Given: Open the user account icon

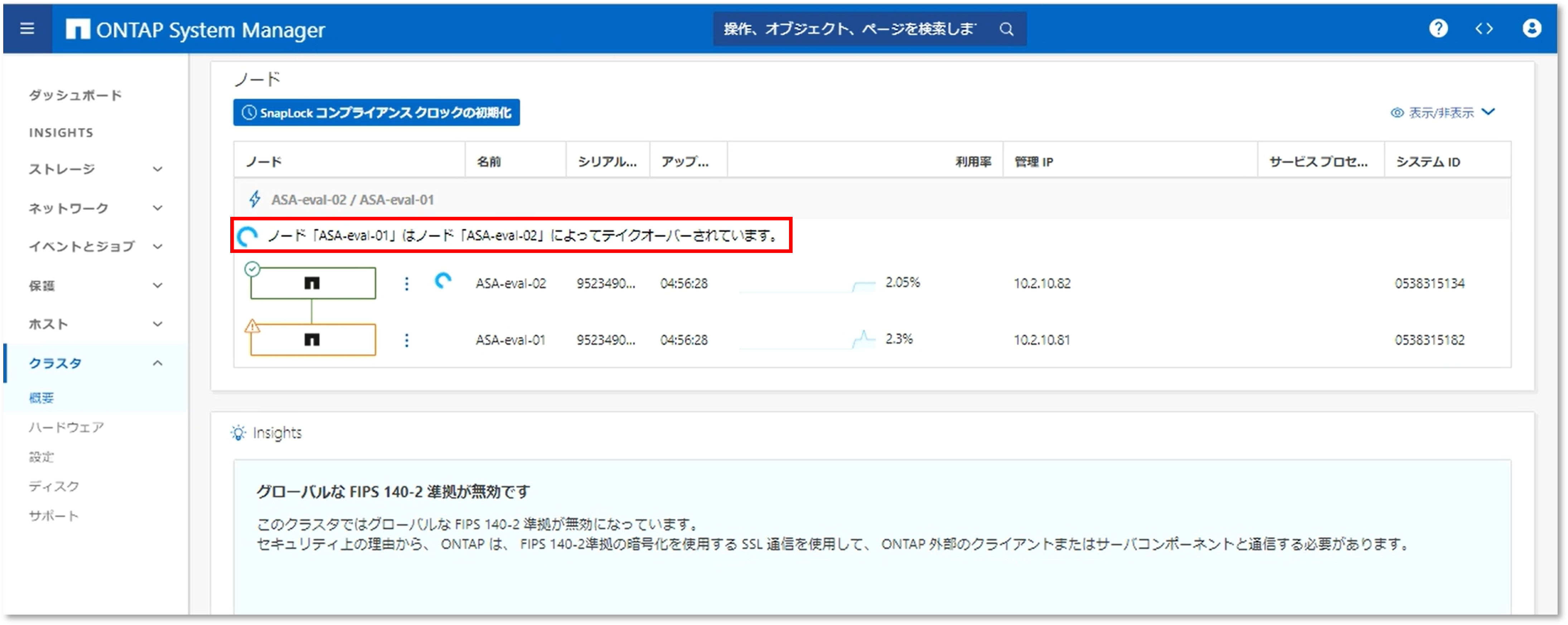Looking at the screenshot, I should coord(1531,28).
